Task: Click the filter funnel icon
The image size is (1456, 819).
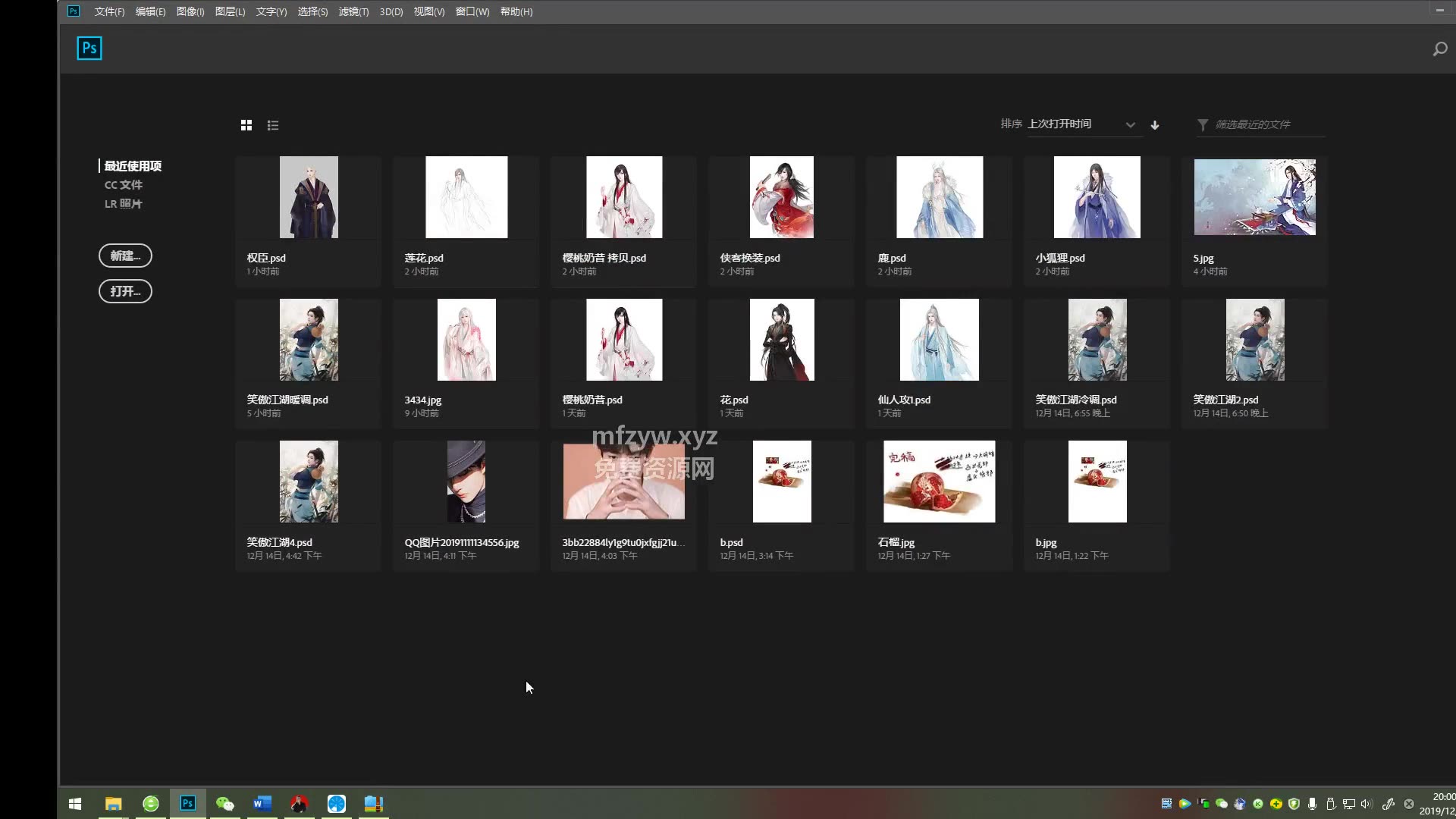Action: pos(1203,125)
